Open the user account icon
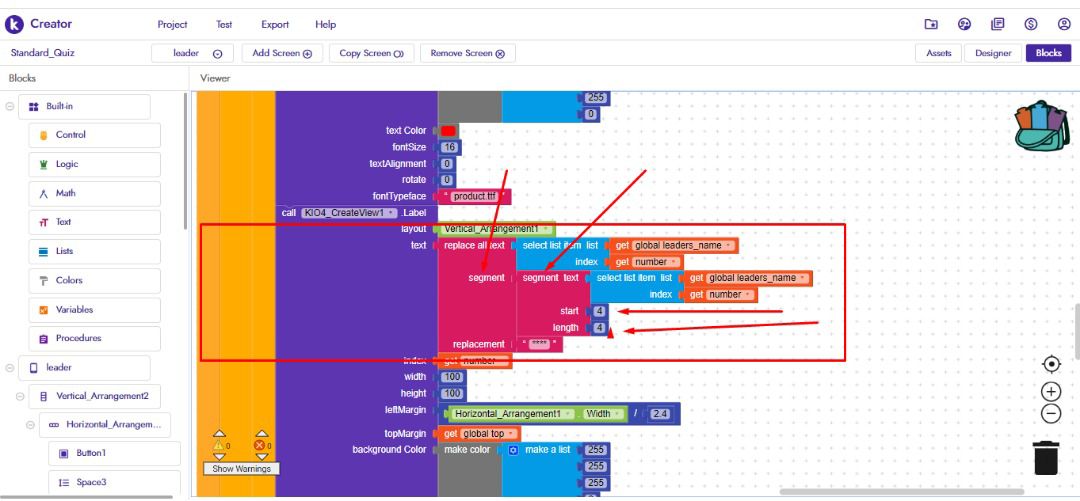Image resolution: width=1080 pixels, height=501 pixels. (x=1064, y=24)
